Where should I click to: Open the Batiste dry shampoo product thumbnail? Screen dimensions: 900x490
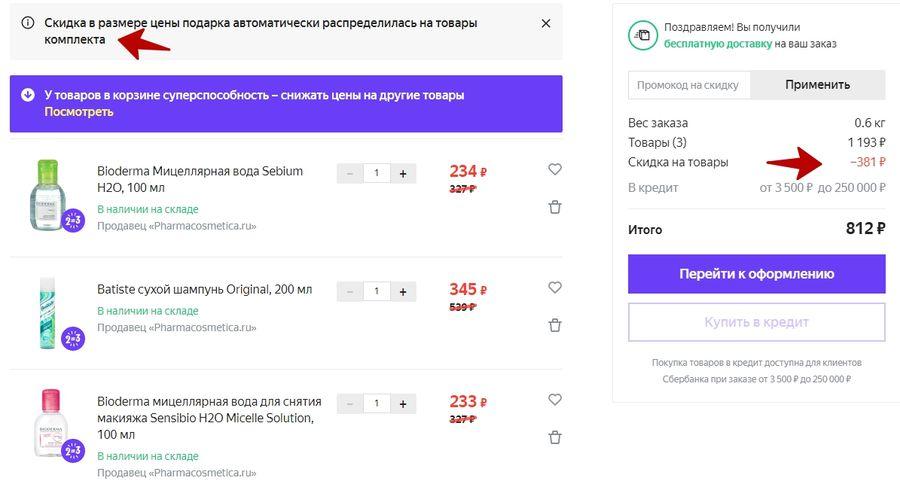point(49,313)
